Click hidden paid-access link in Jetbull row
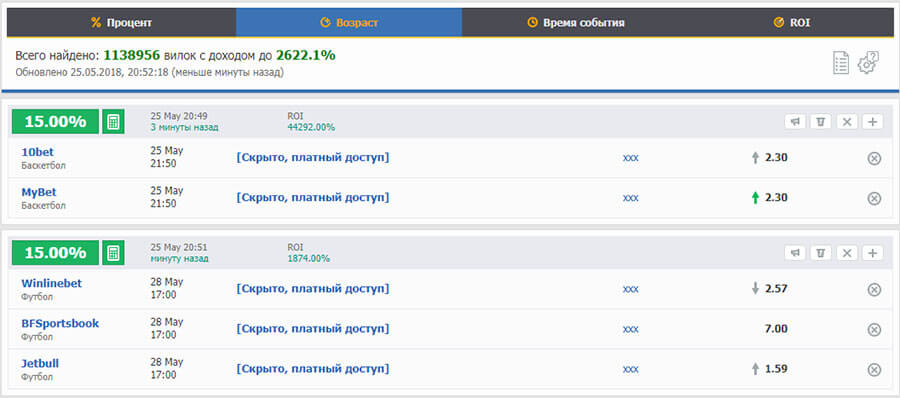 pos(313,369)
